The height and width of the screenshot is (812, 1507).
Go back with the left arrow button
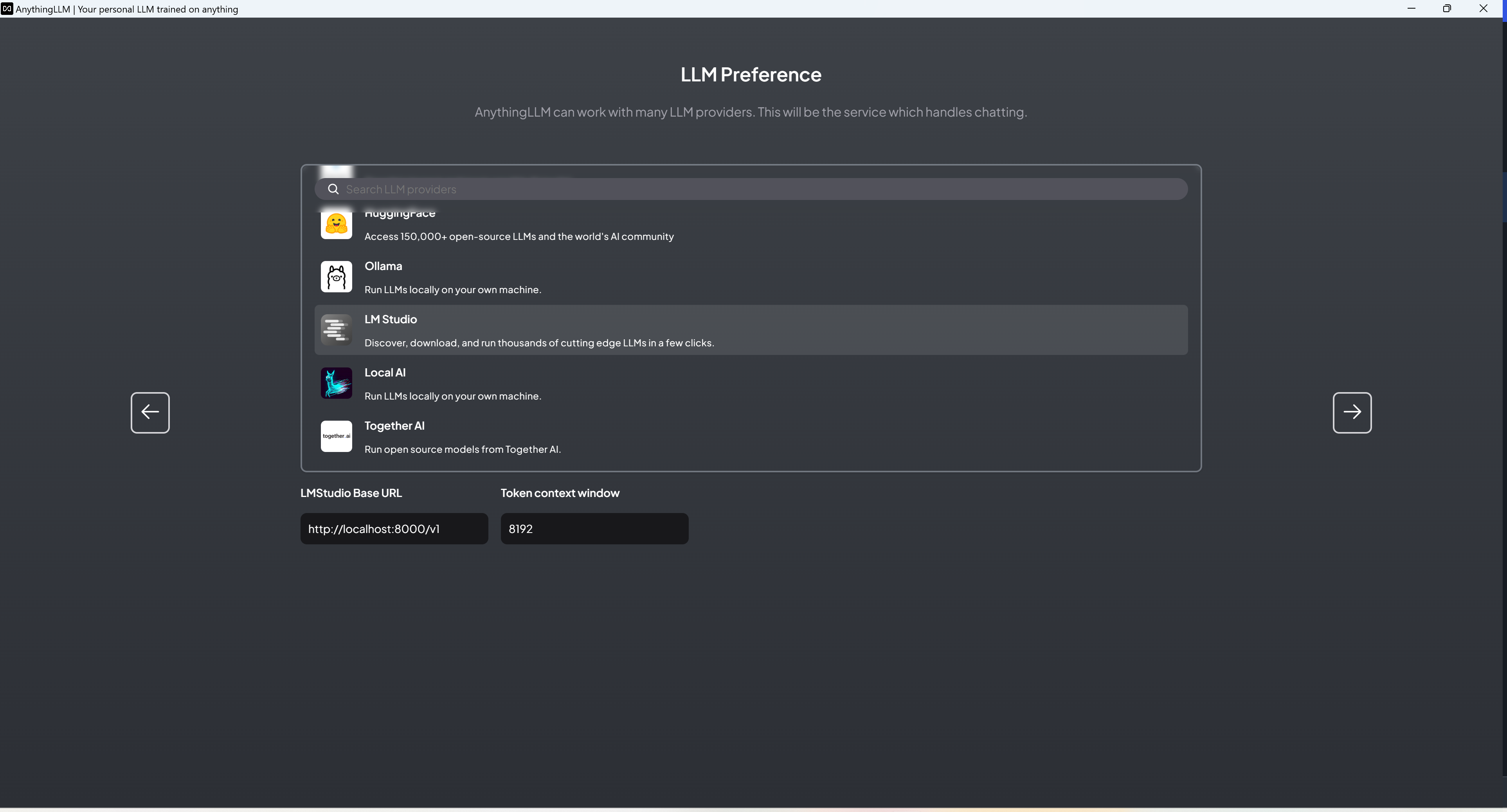pos(150,412)
